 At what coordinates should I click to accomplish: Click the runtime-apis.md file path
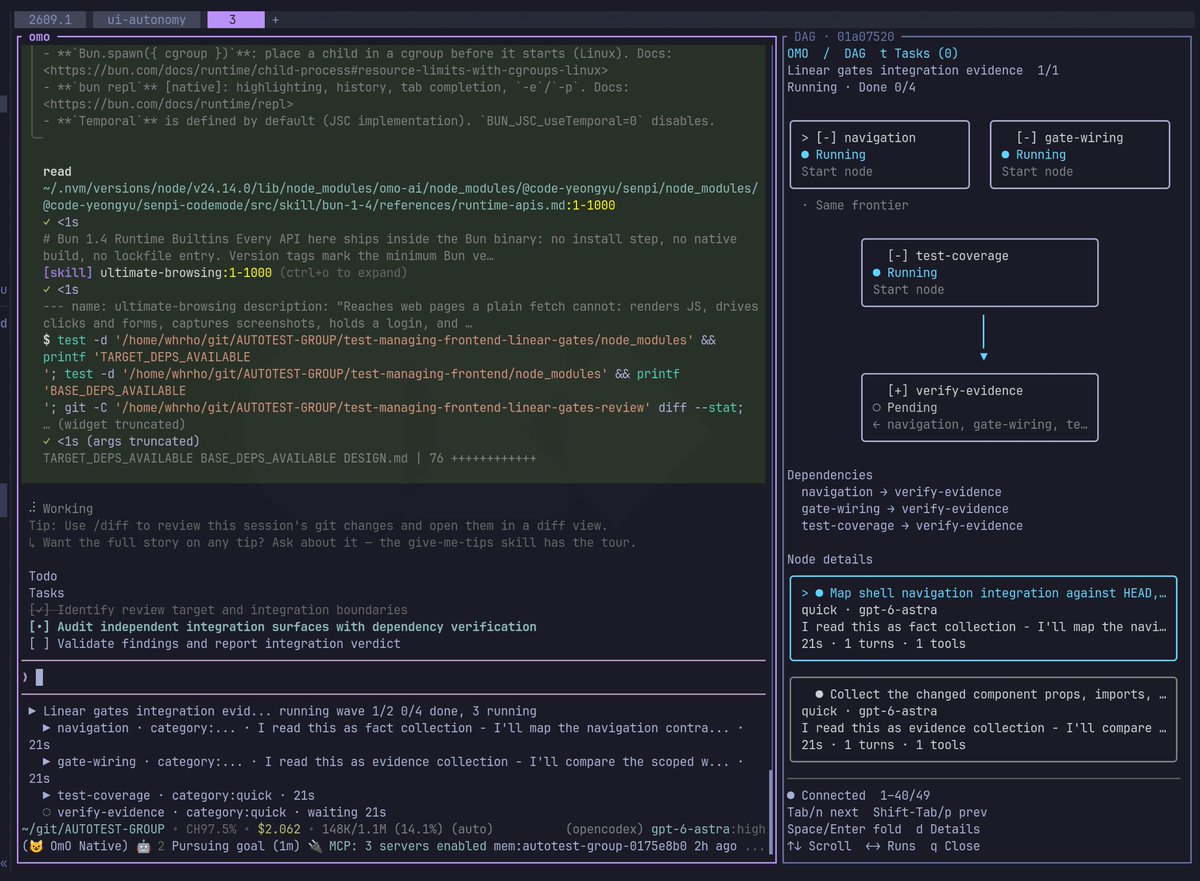pyautogui.click(x=400, y=197)
